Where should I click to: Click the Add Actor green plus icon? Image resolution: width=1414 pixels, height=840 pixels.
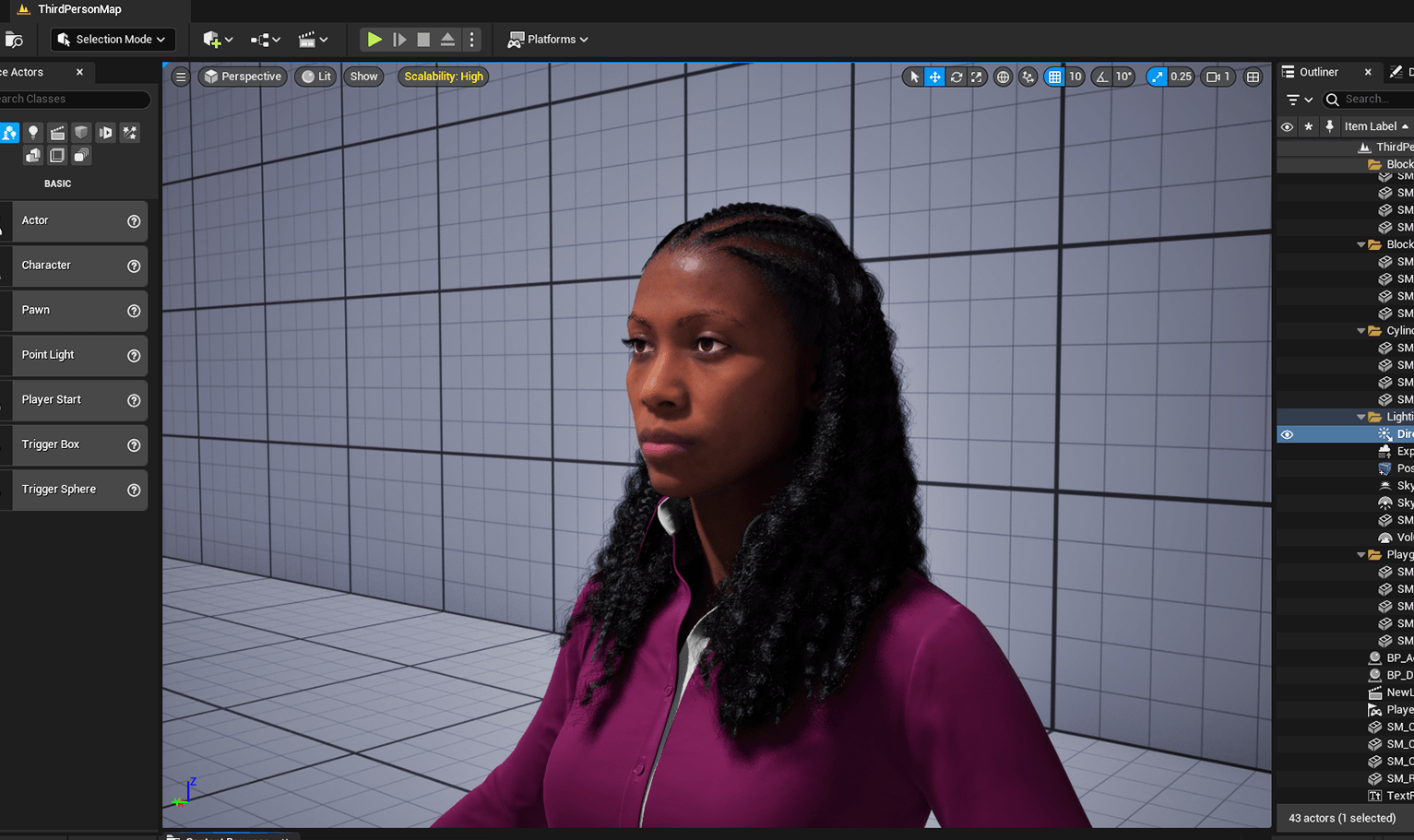[213, 40]
